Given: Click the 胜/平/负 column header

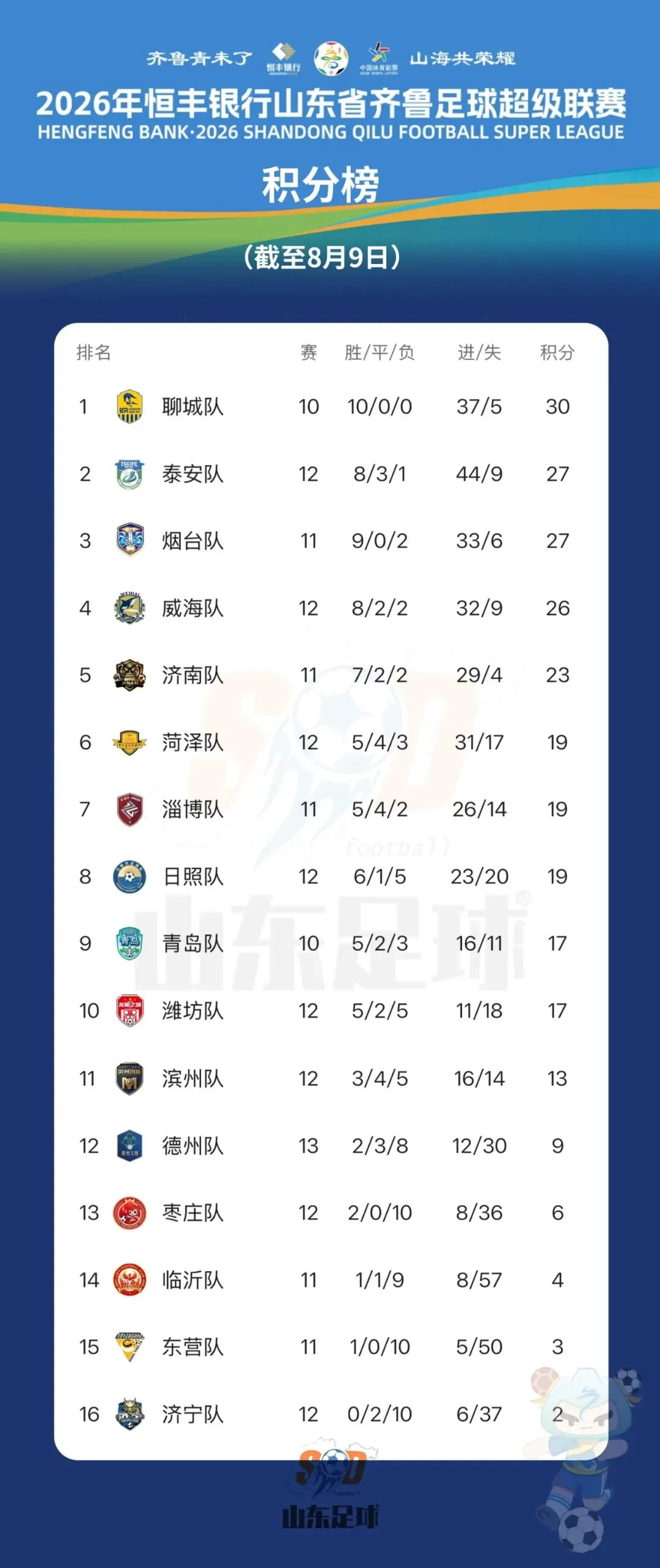Looking at the screenshot, I should [380, 352].
